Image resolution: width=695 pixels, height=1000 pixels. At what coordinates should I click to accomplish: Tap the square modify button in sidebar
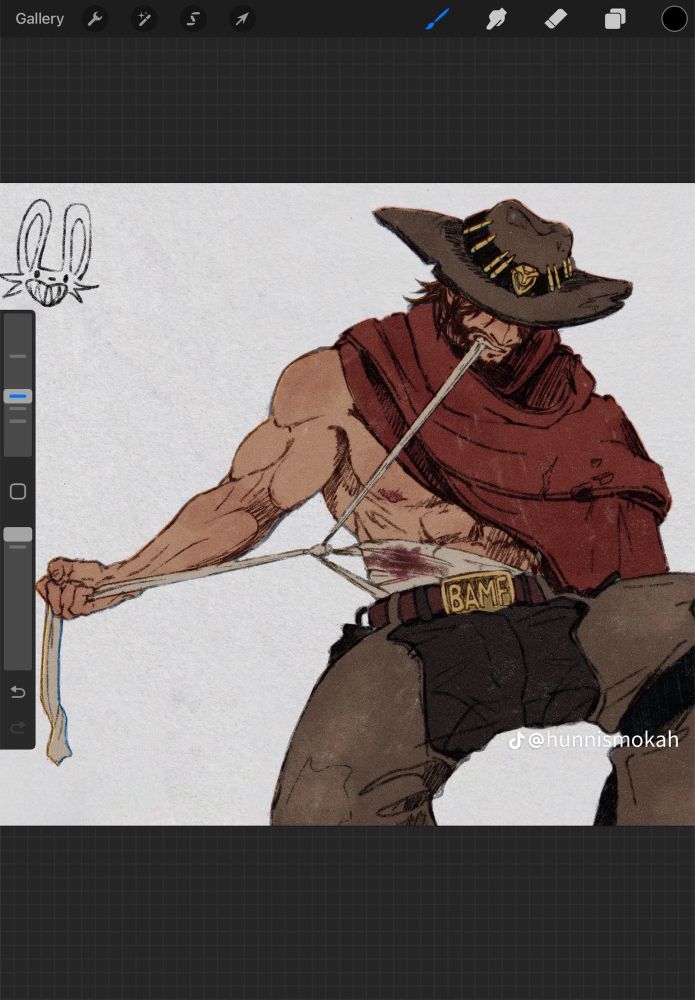tap(18, 491)
